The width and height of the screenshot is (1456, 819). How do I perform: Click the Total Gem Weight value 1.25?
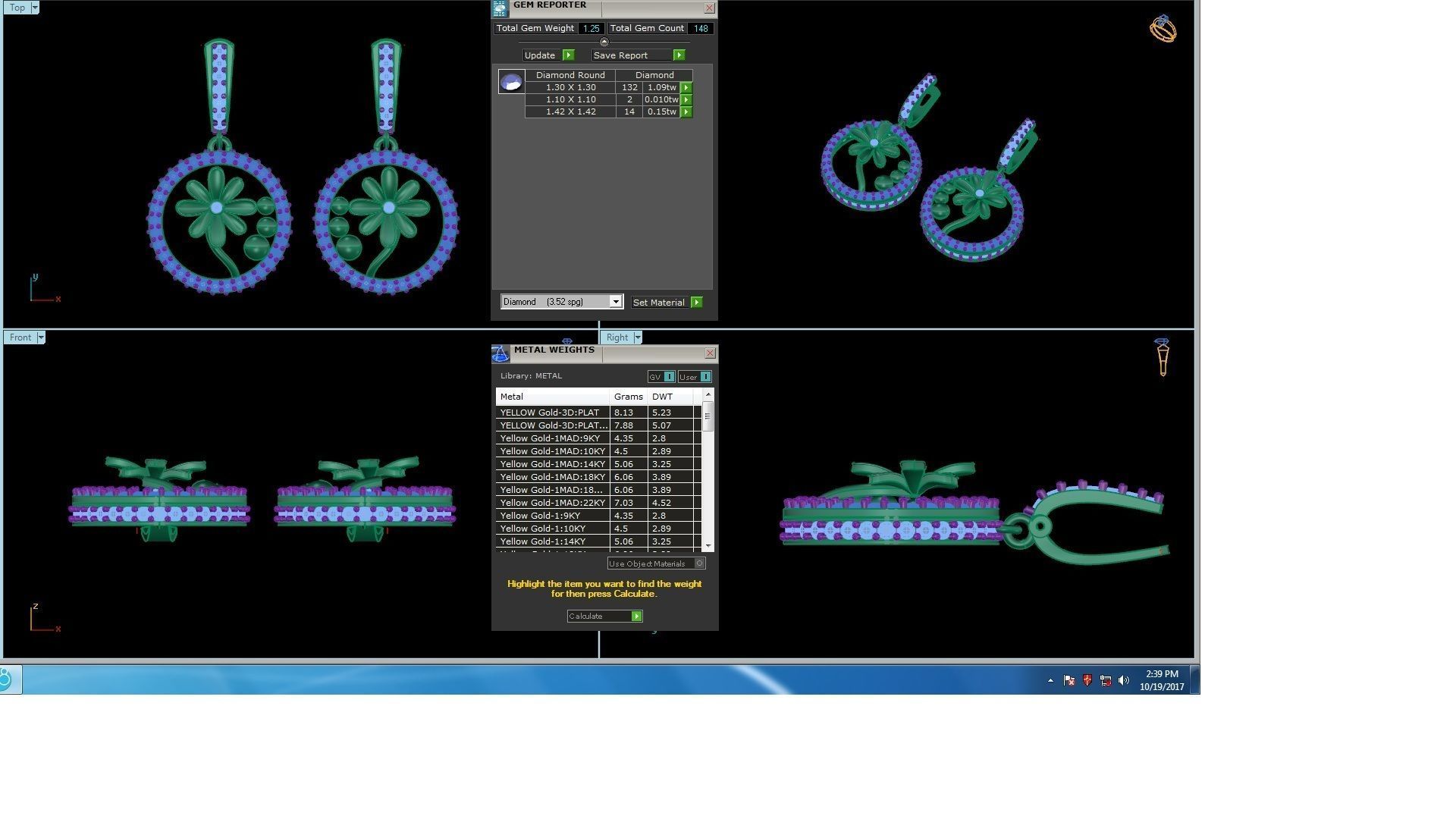591,29
